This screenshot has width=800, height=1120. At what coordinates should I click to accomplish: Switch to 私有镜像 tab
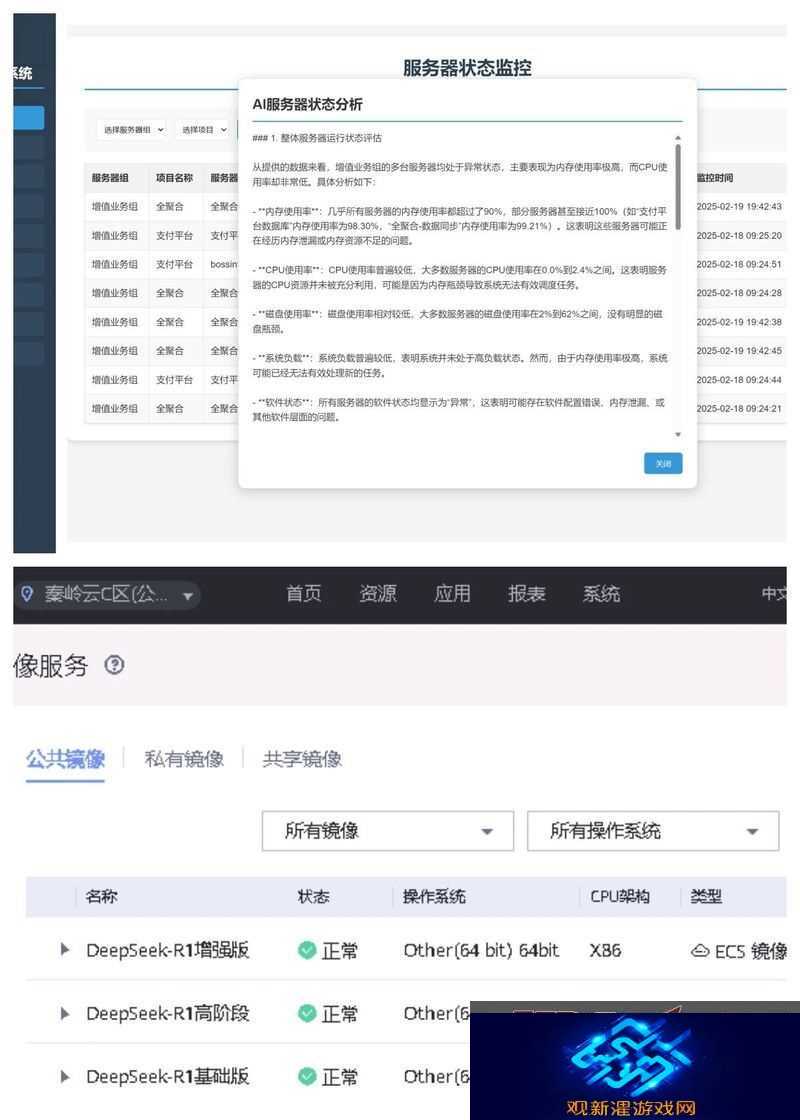tap(184, 759)
